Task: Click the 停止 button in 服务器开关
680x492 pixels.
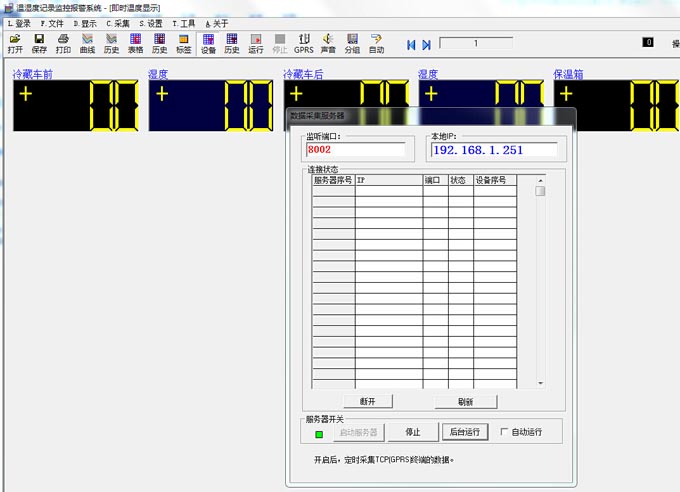Action: coord(413,432)
